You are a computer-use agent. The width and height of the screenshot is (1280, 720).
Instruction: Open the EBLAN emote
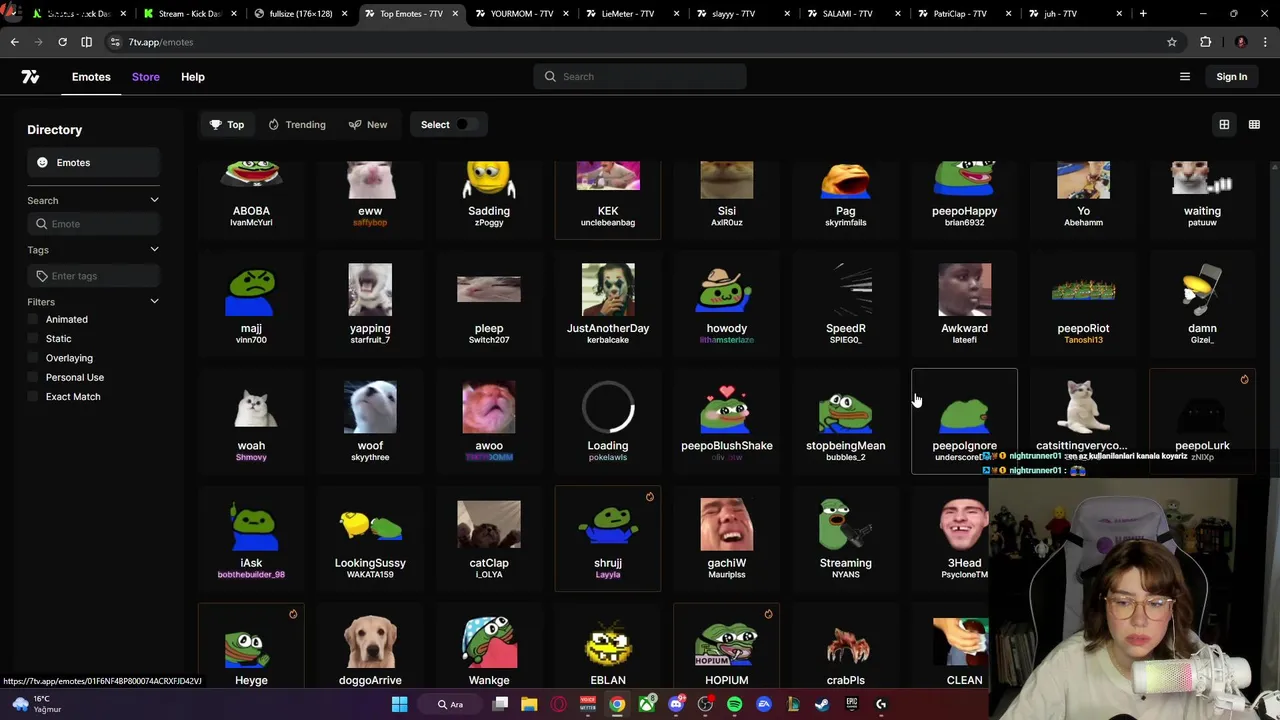coord(608,647)
